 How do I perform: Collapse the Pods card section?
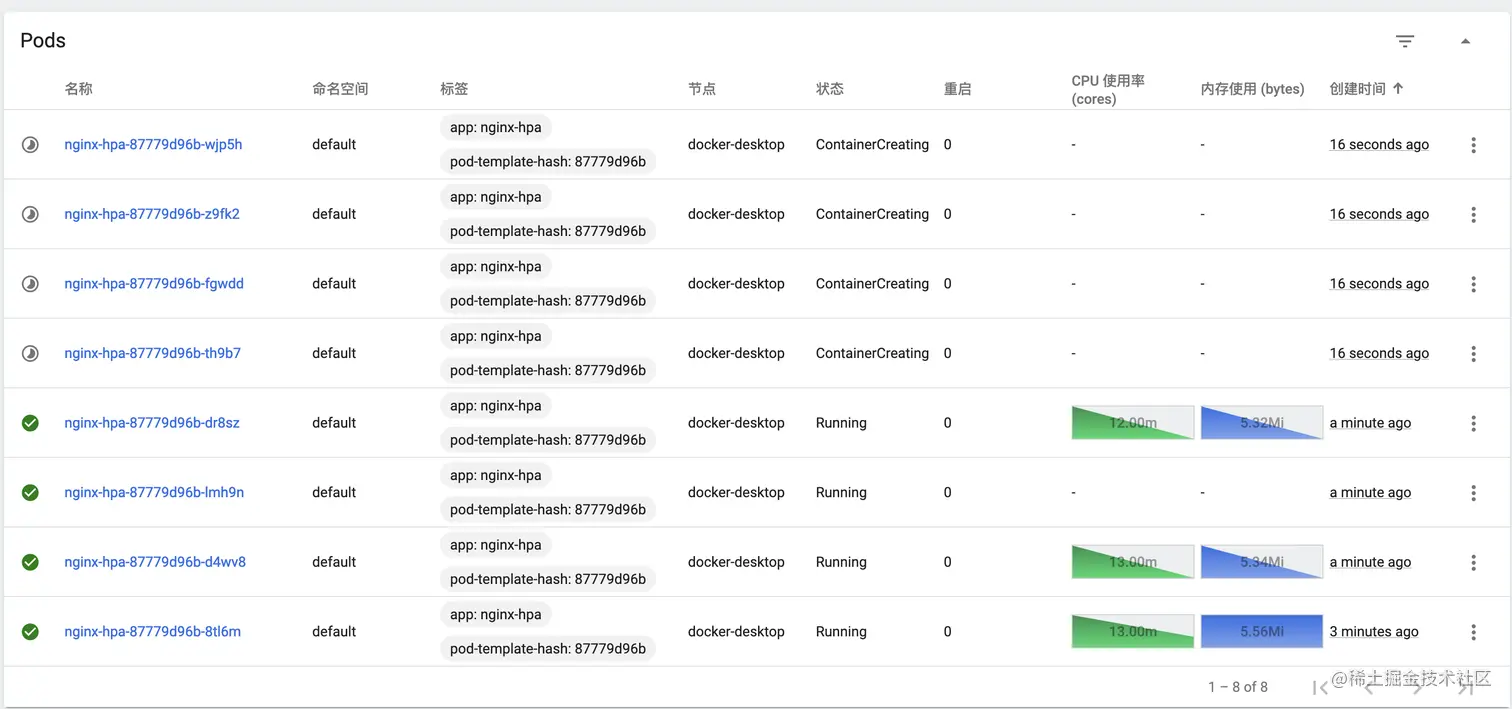[1465, 41]
